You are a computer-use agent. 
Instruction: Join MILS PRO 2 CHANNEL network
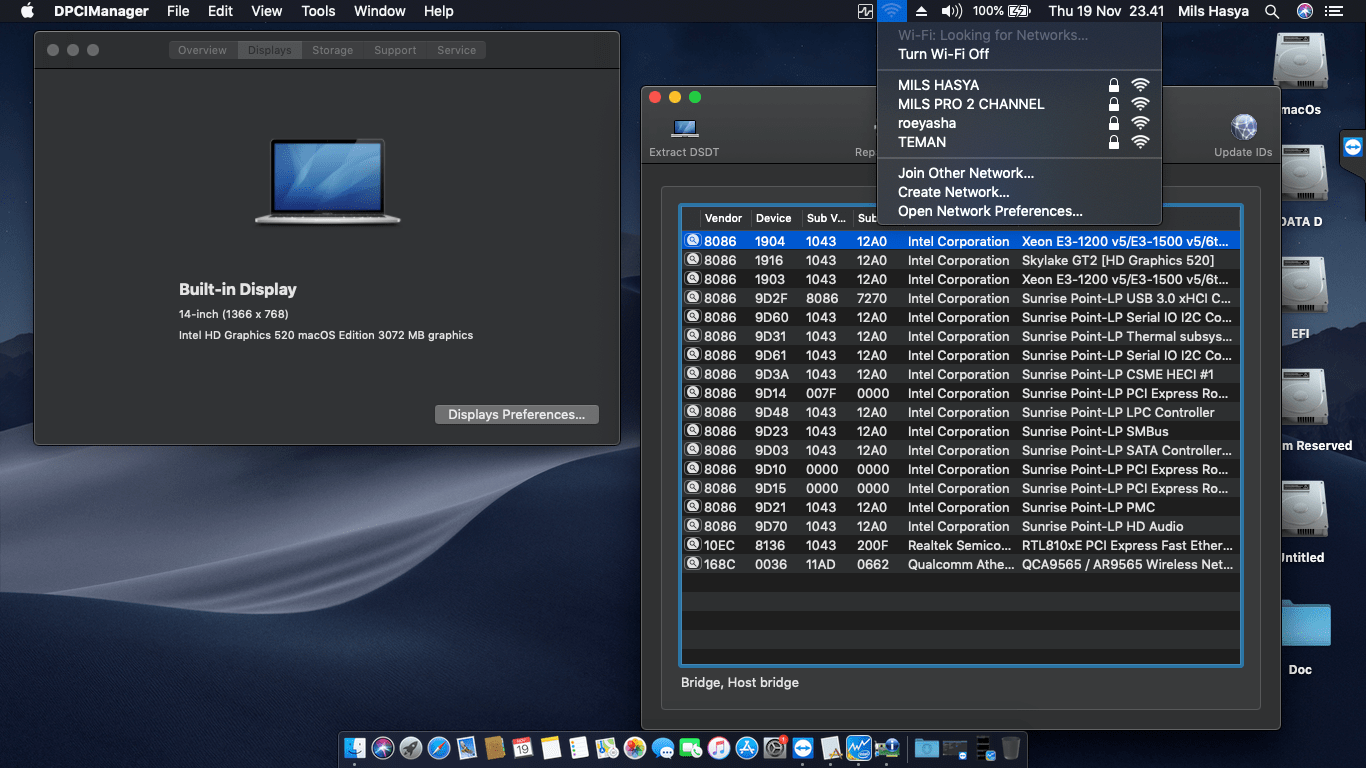click(1019, 104)
